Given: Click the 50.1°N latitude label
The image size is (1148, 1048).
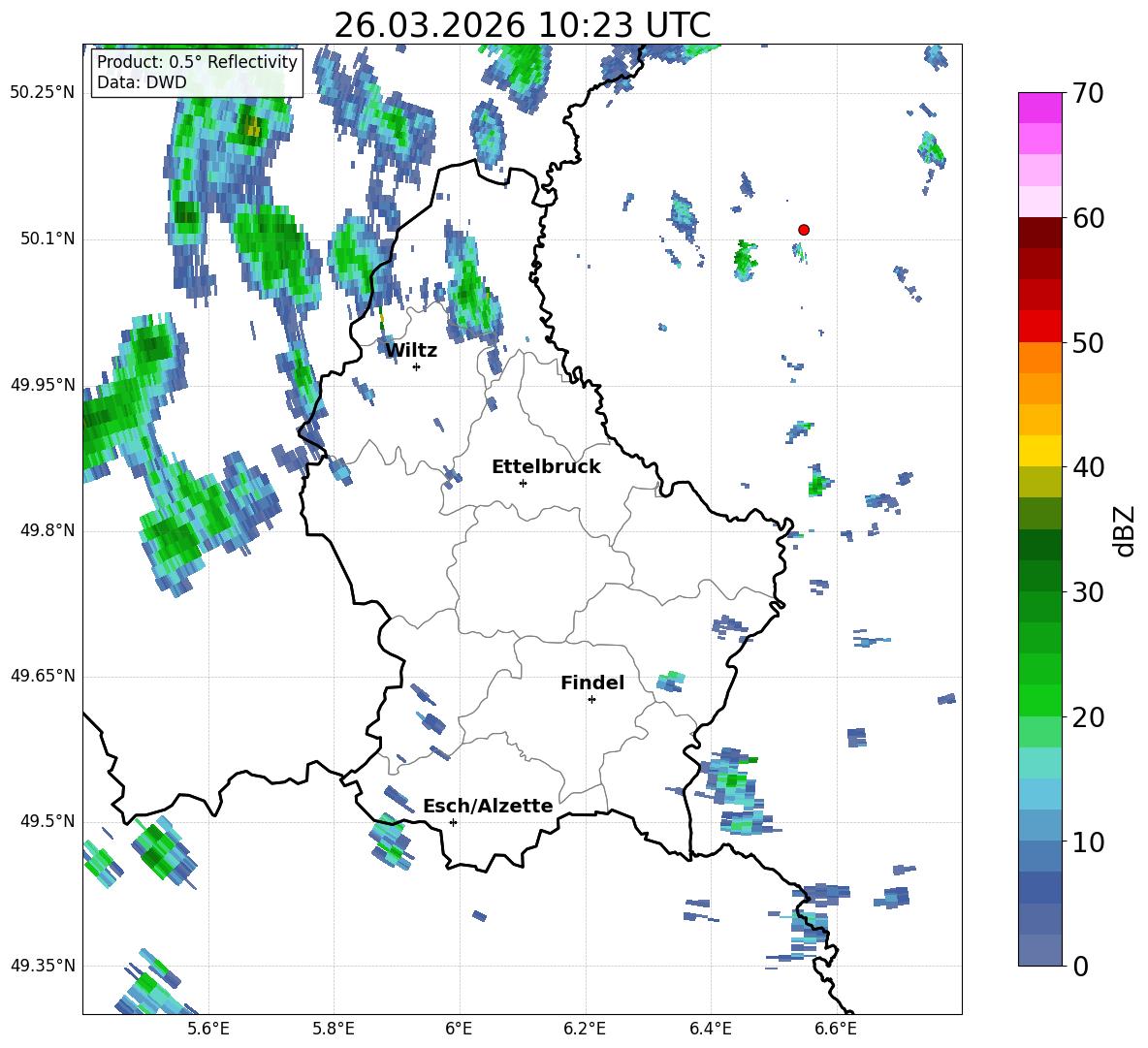Looking at the screenshot, I should point(48,238).
